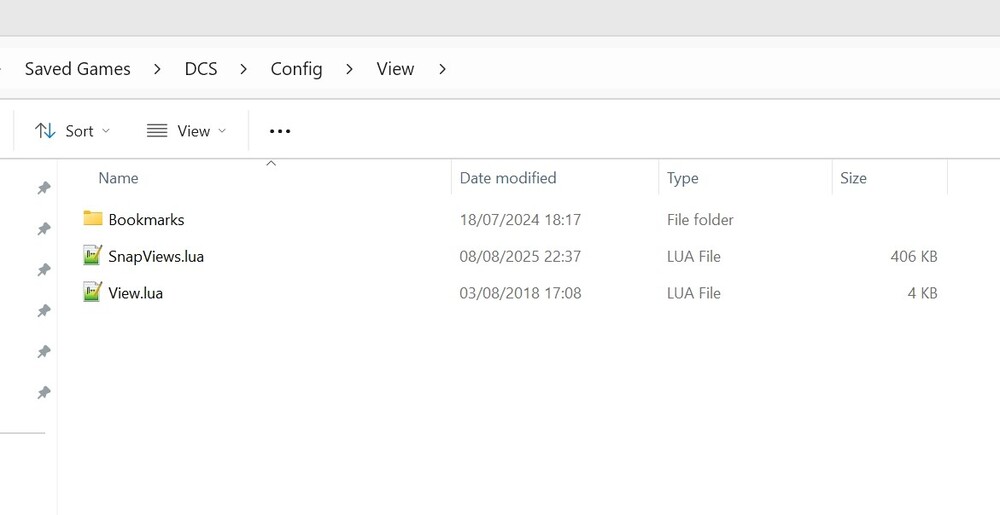Open the See more ellipsis menu
This screenshot has height=515, width=1000.
[x=280, y=131]
